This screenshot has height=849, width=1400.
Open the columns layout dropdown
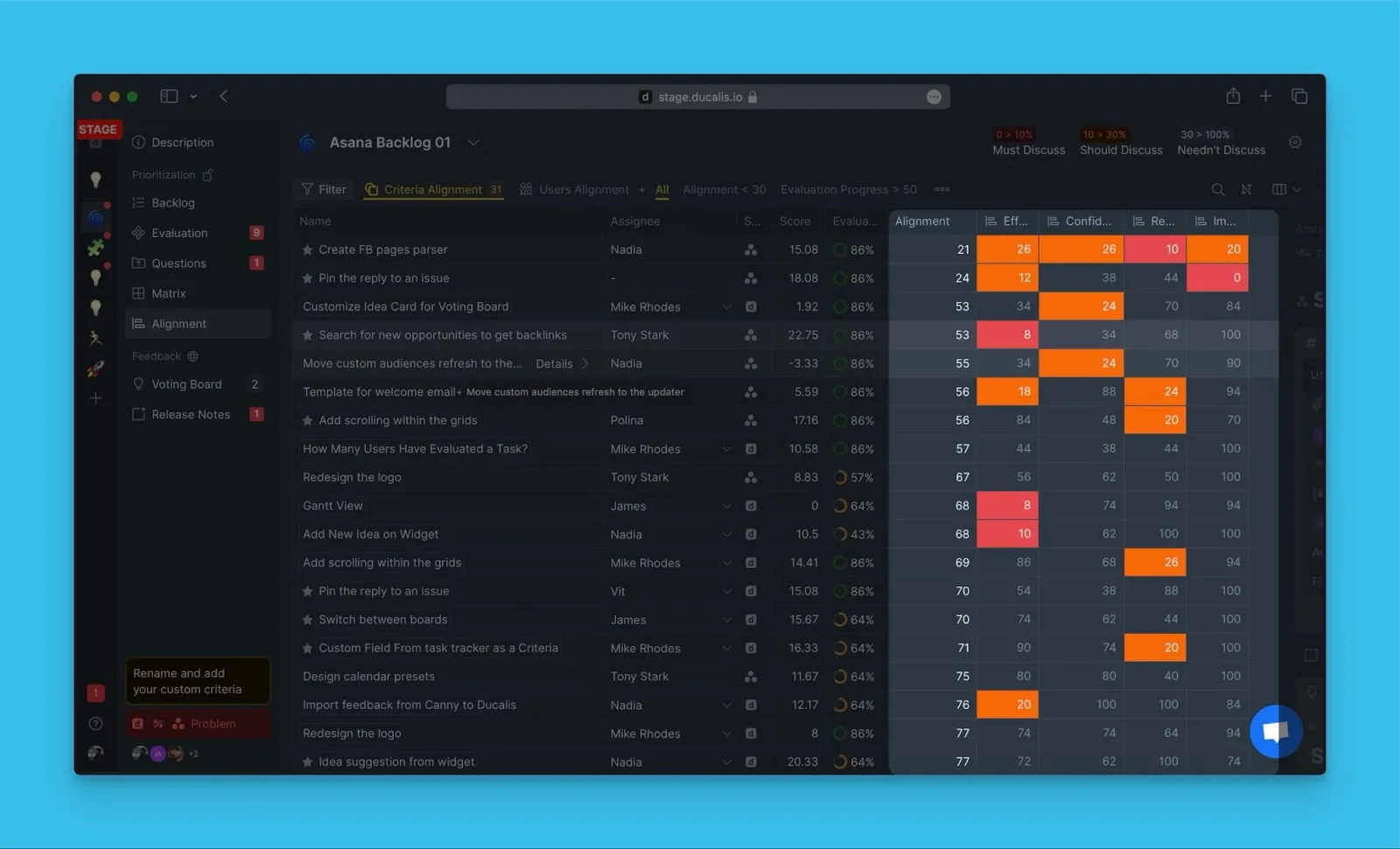coord(1285,190)
